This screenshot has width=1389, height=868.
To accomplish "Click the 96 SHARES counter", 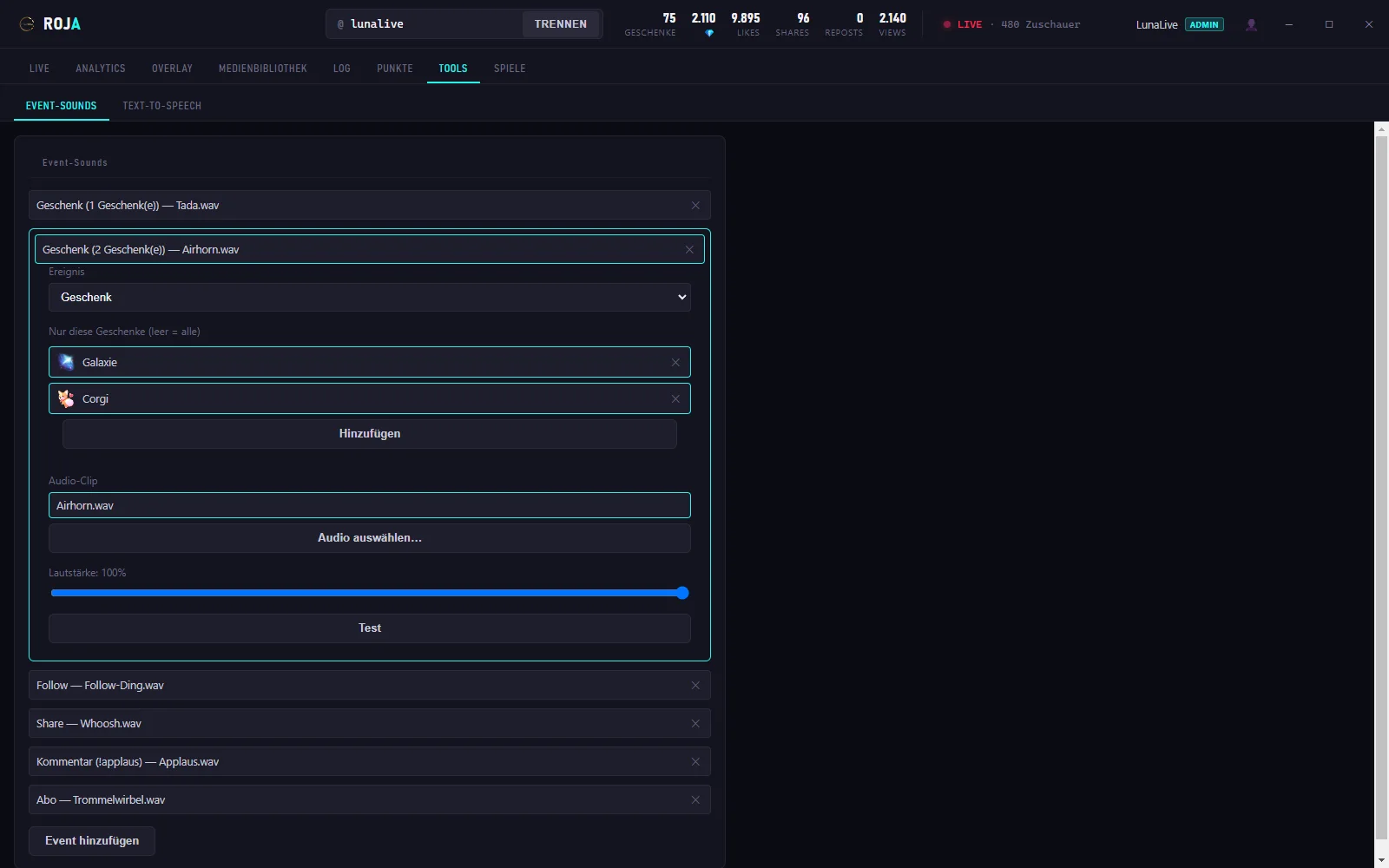I will pyautogui.click(x=793, y=24).
